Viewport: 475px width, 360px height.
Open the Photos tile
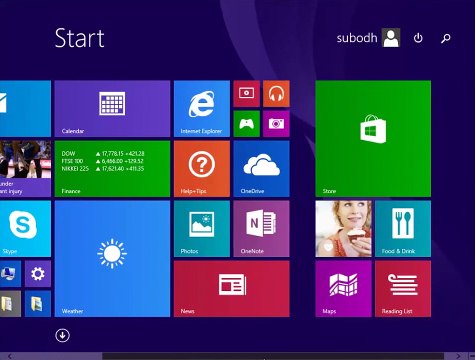202,229
